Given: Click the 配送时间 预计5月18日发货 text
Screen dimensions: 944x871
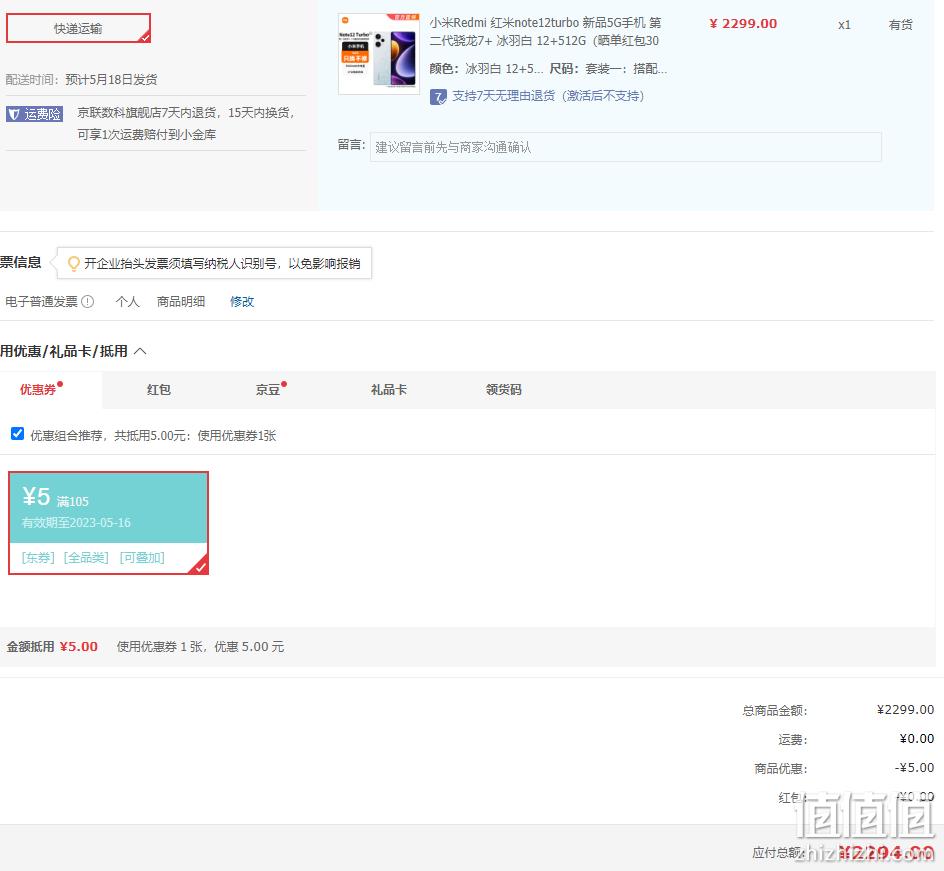Looking at the screenshot, I should coord(82,79).
